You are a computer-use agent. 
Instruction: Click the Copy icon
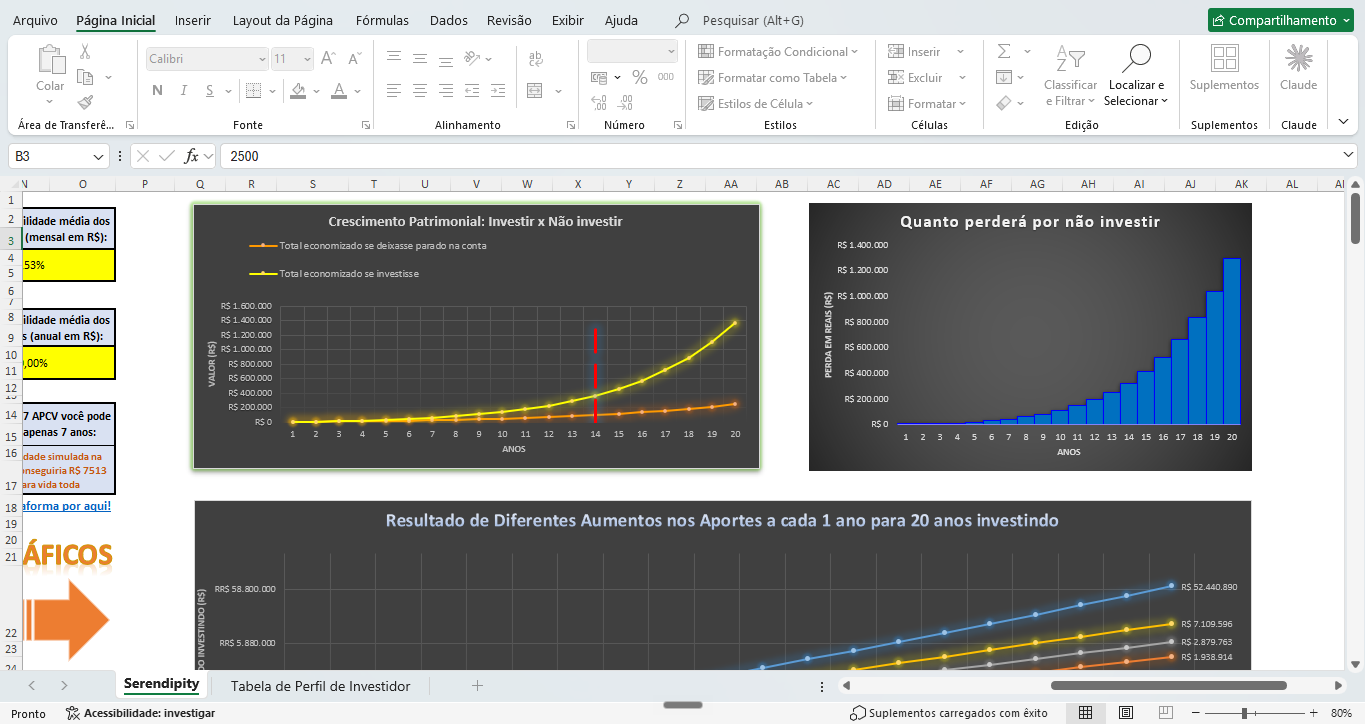click(x=85, y=77)
